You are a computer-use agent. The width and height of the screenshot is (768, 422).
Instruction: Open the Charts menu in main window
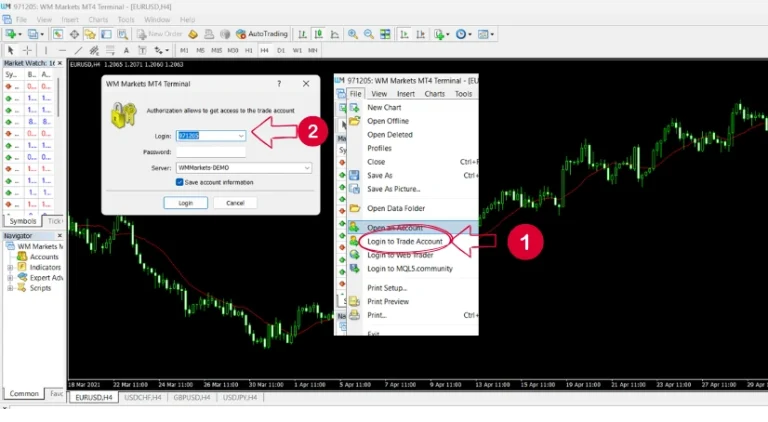pos(98,20)
